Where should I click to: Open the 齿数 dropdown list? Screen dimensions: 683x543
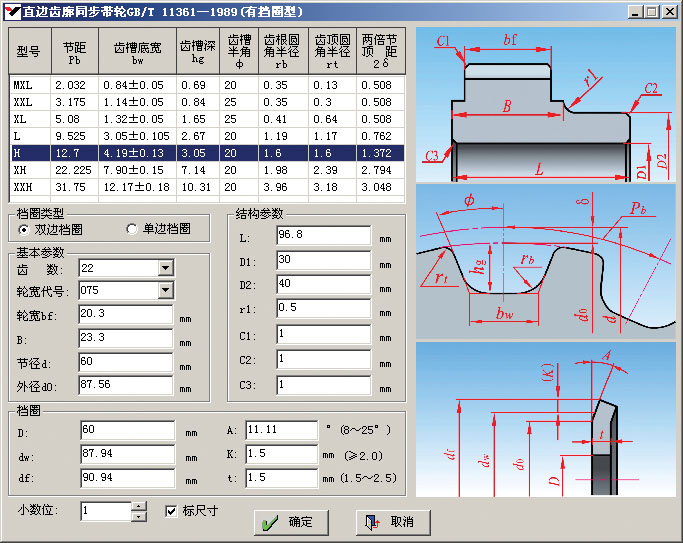(165, 268)
